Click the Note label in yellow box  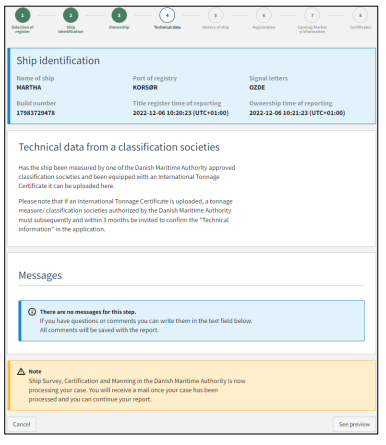click(x=35, y=371)
